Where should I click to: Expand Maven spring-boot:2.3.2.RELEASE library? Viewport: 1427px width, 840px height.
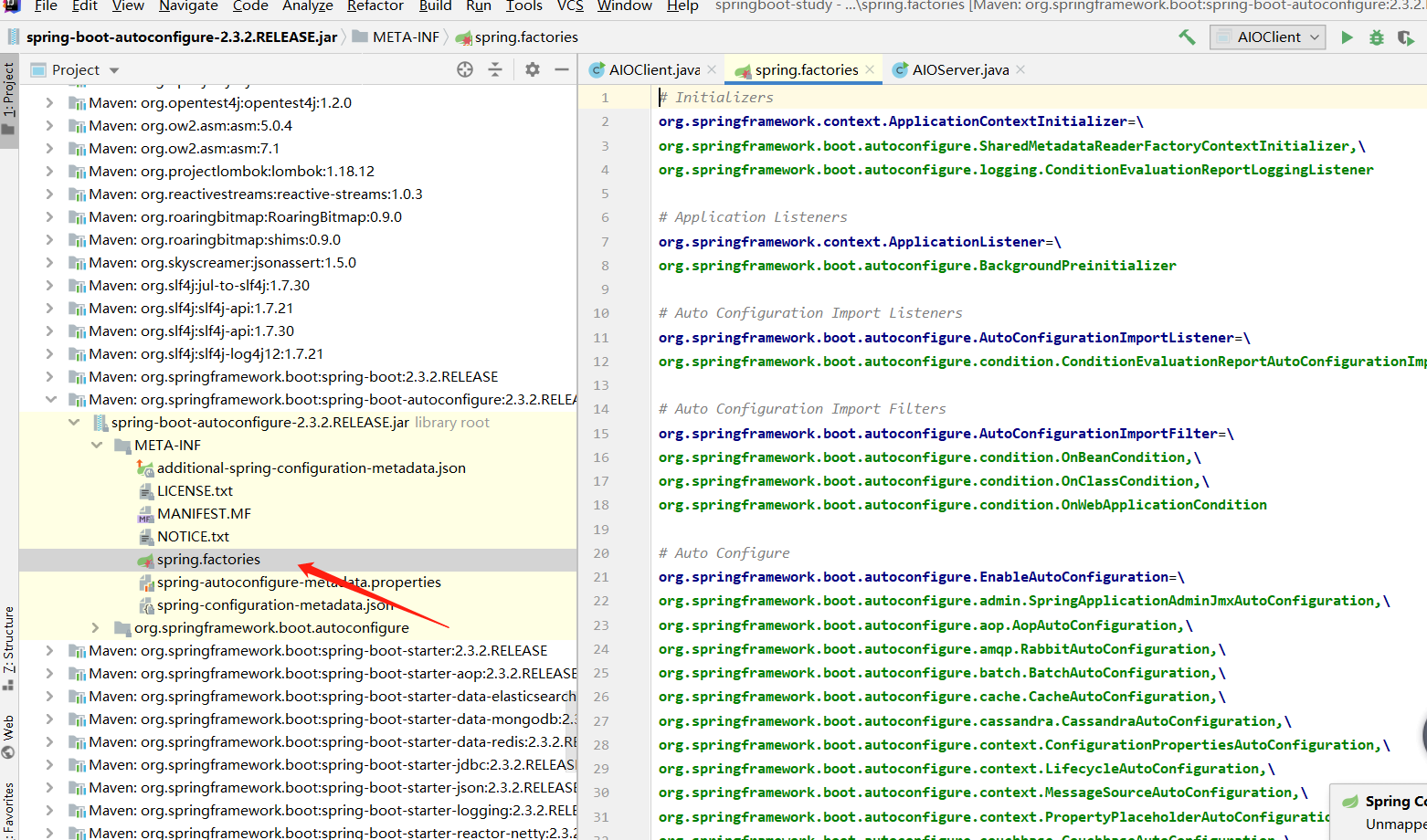[50, 377]
